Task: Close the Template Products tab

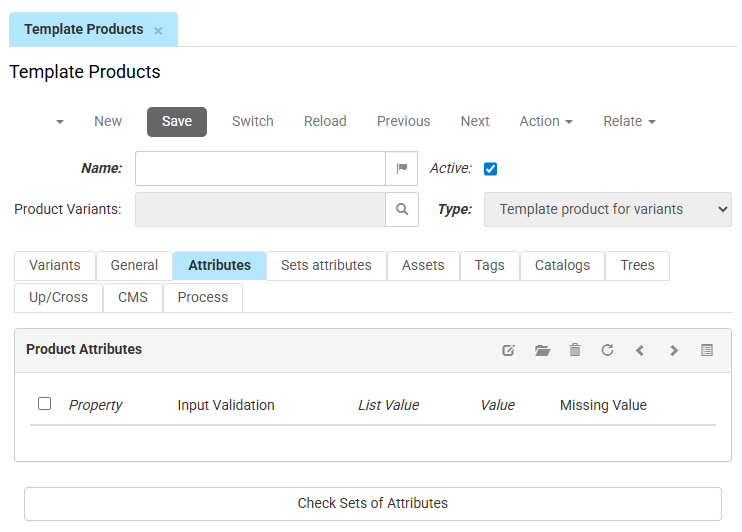Action: [x=158, y=31]
